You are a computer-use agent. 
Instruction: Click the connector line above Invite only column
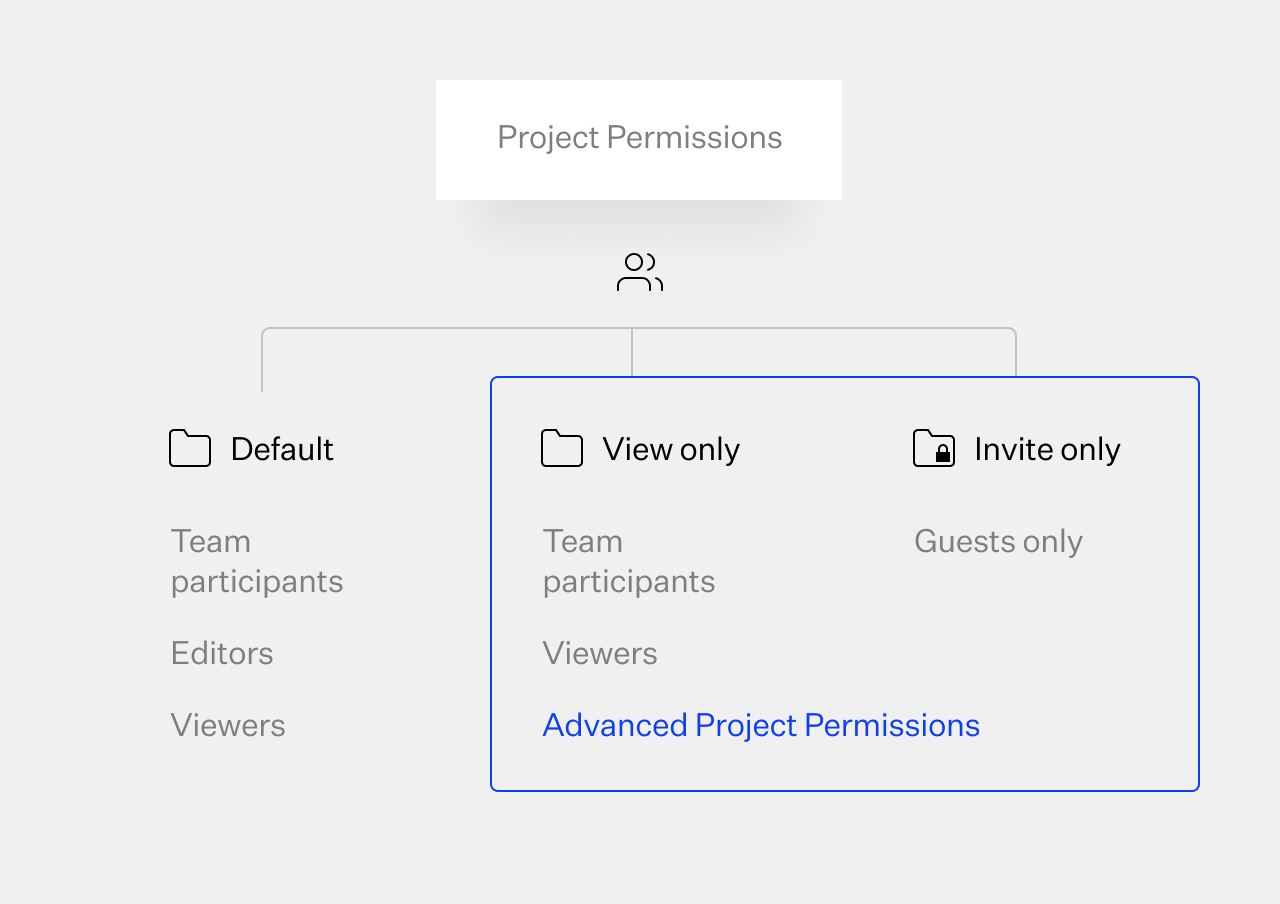click(x=1016, y=354)
